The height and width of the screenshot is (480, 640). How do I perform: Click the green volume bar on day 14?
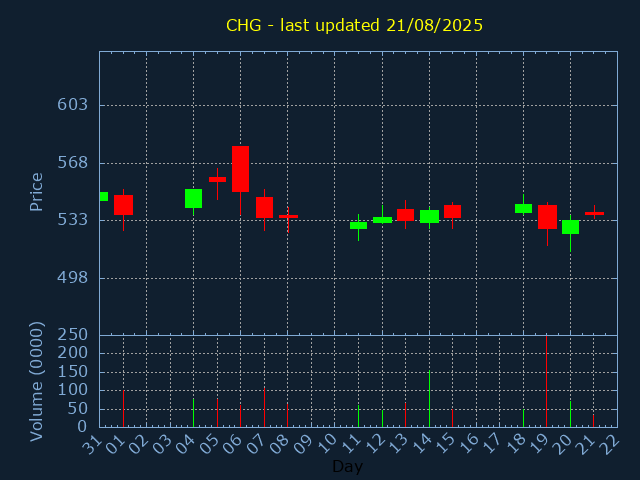[429, 399]
